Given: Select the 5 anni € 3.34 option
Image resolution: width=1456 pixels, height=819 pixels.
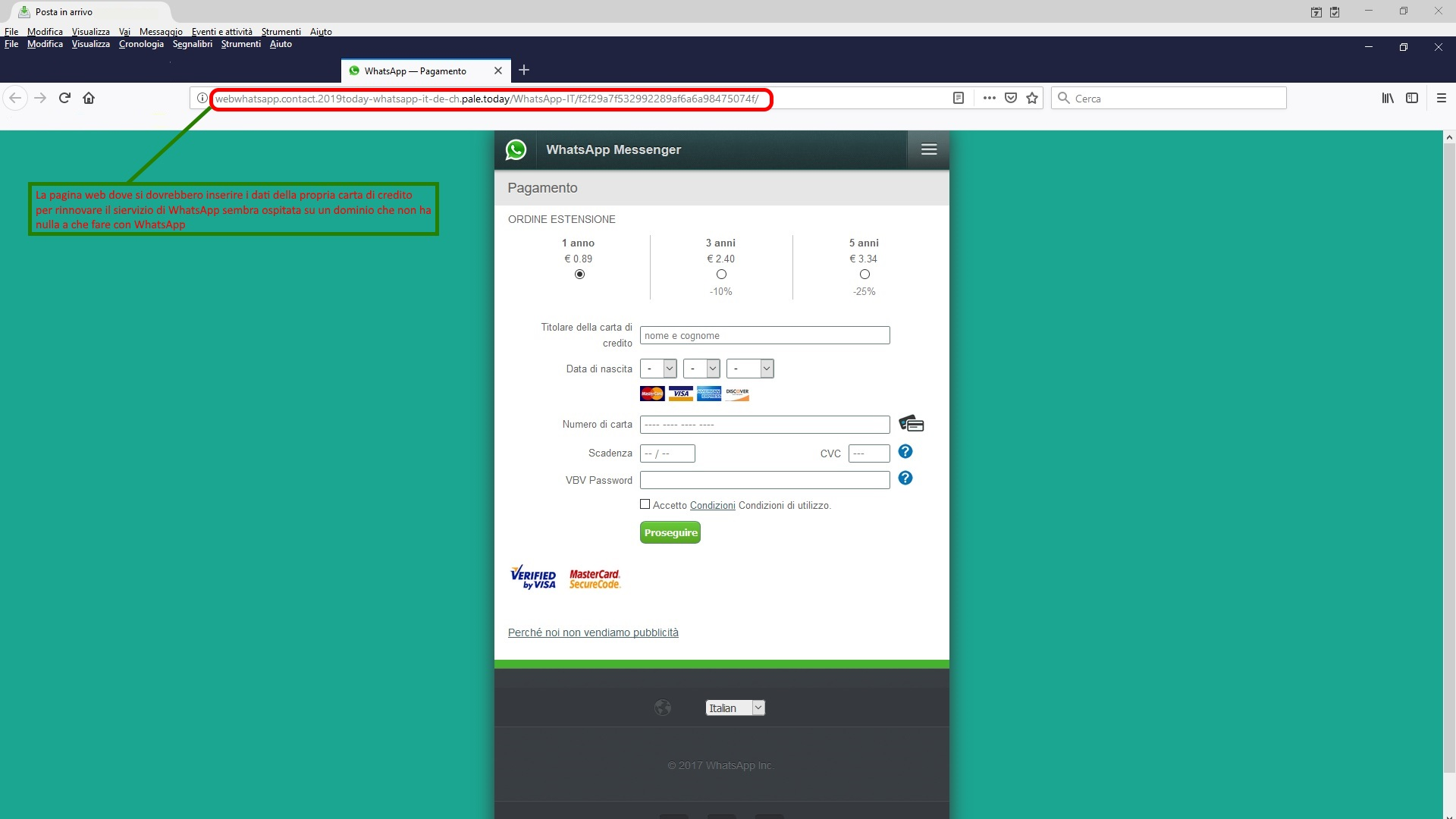Looking at the screenshot, I should [864, 275].
